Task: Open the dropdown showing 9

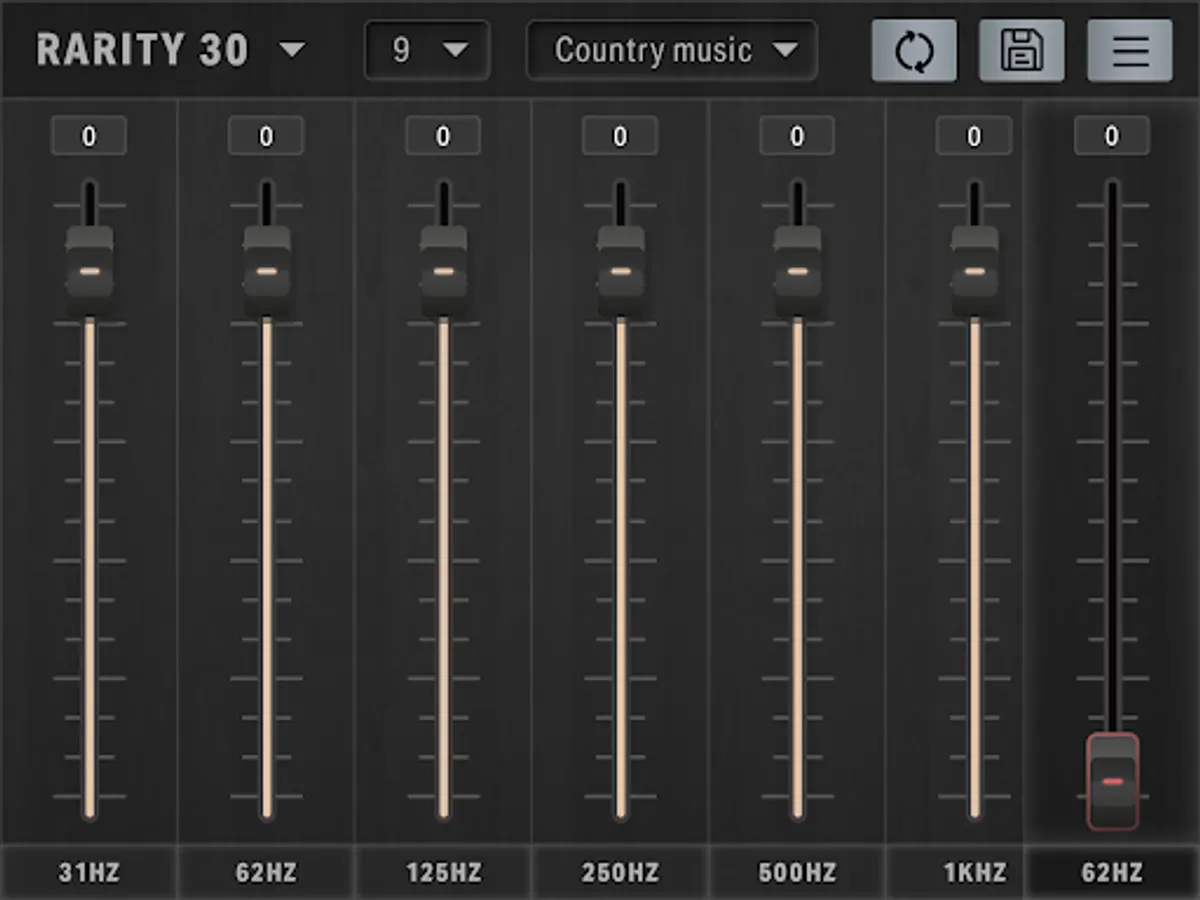Action: (427, 50)
